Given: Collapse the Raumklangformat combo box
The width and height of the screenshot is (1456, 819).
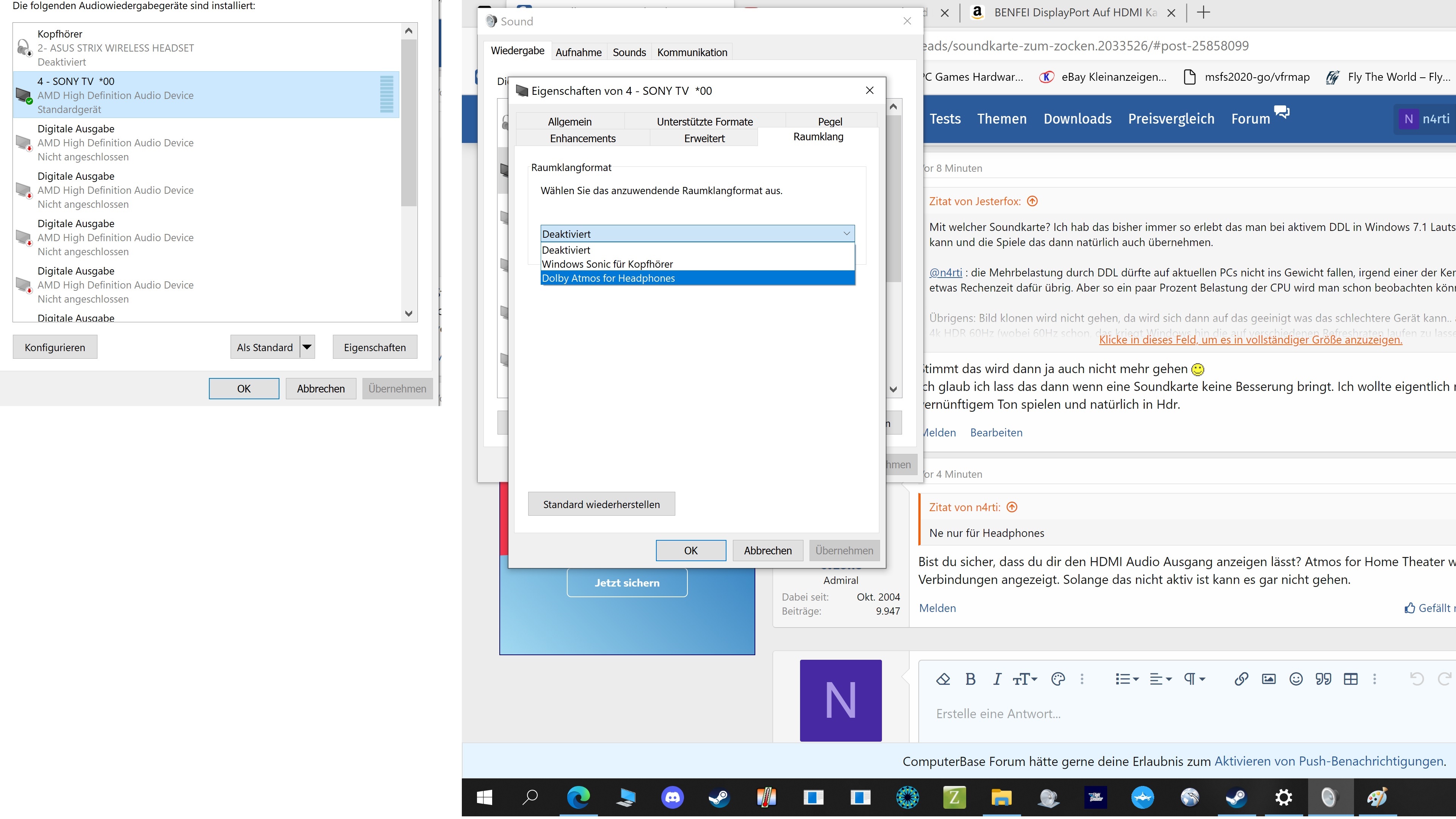Looking at the screenshot, I should click(x=846, y=234).
